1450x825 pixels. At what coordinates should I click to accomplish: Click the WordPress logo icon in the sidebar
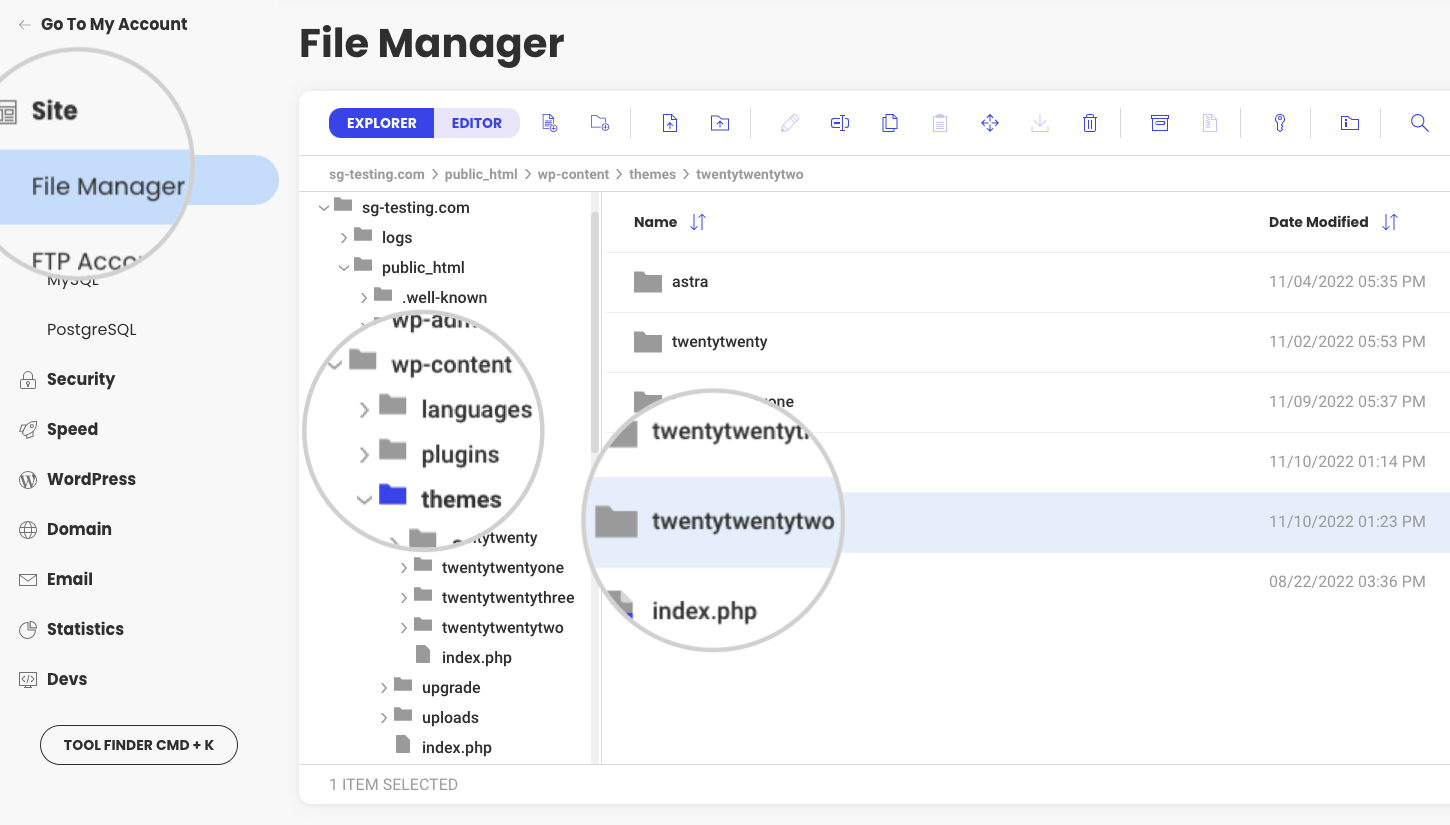pos(28,480)
